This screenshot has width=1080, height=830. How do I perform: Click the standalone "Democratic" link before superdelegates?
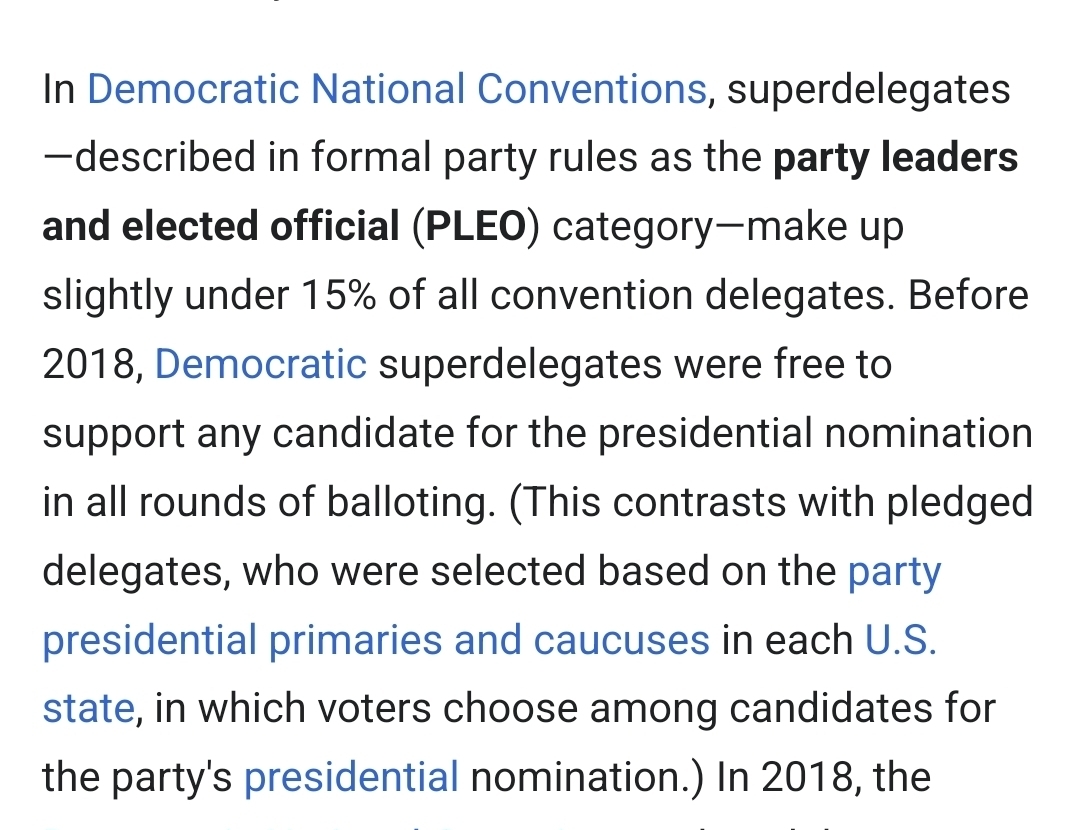261,364
